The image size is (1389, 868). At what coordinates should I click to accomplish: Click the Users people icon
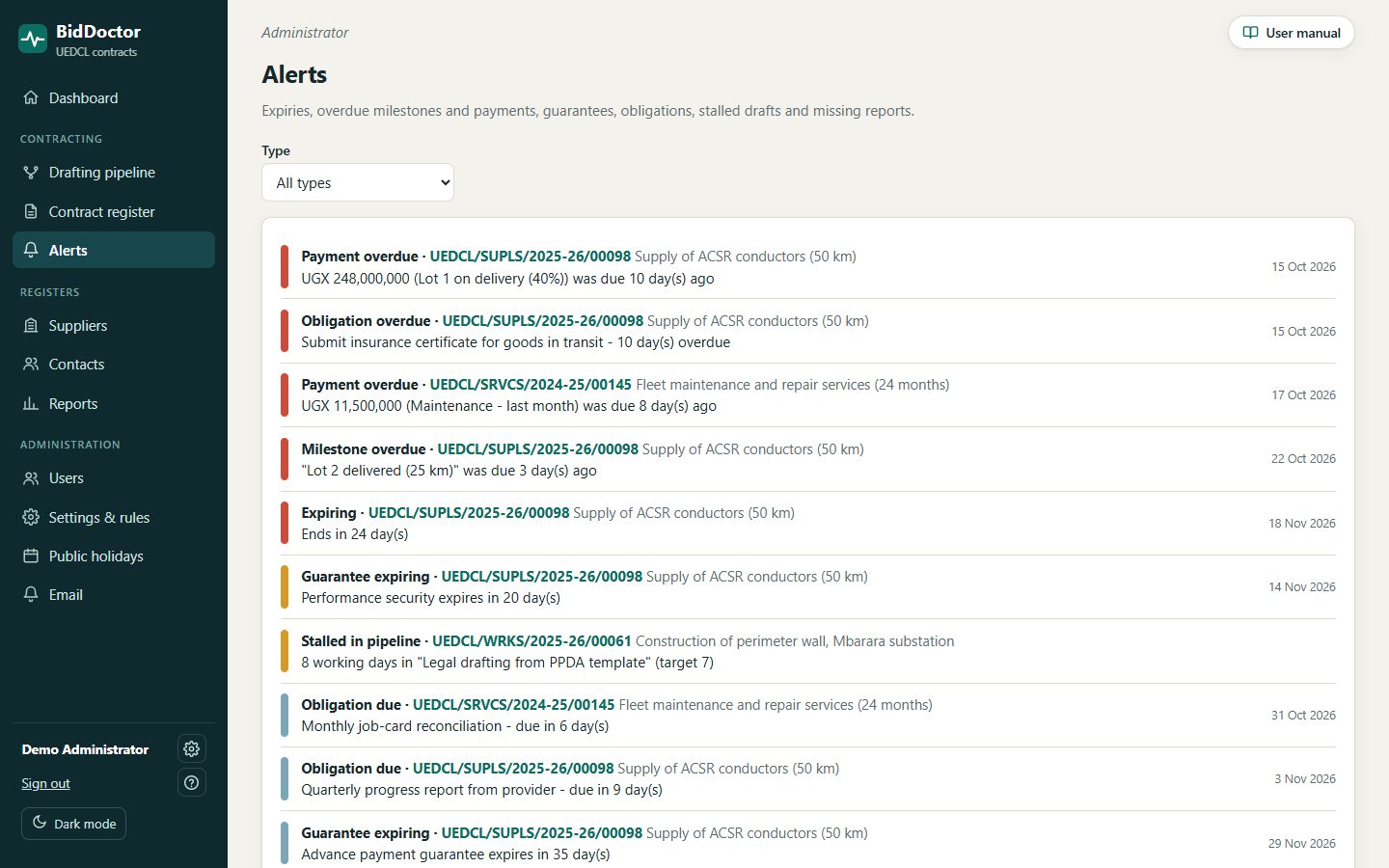(x=31, y=478)
